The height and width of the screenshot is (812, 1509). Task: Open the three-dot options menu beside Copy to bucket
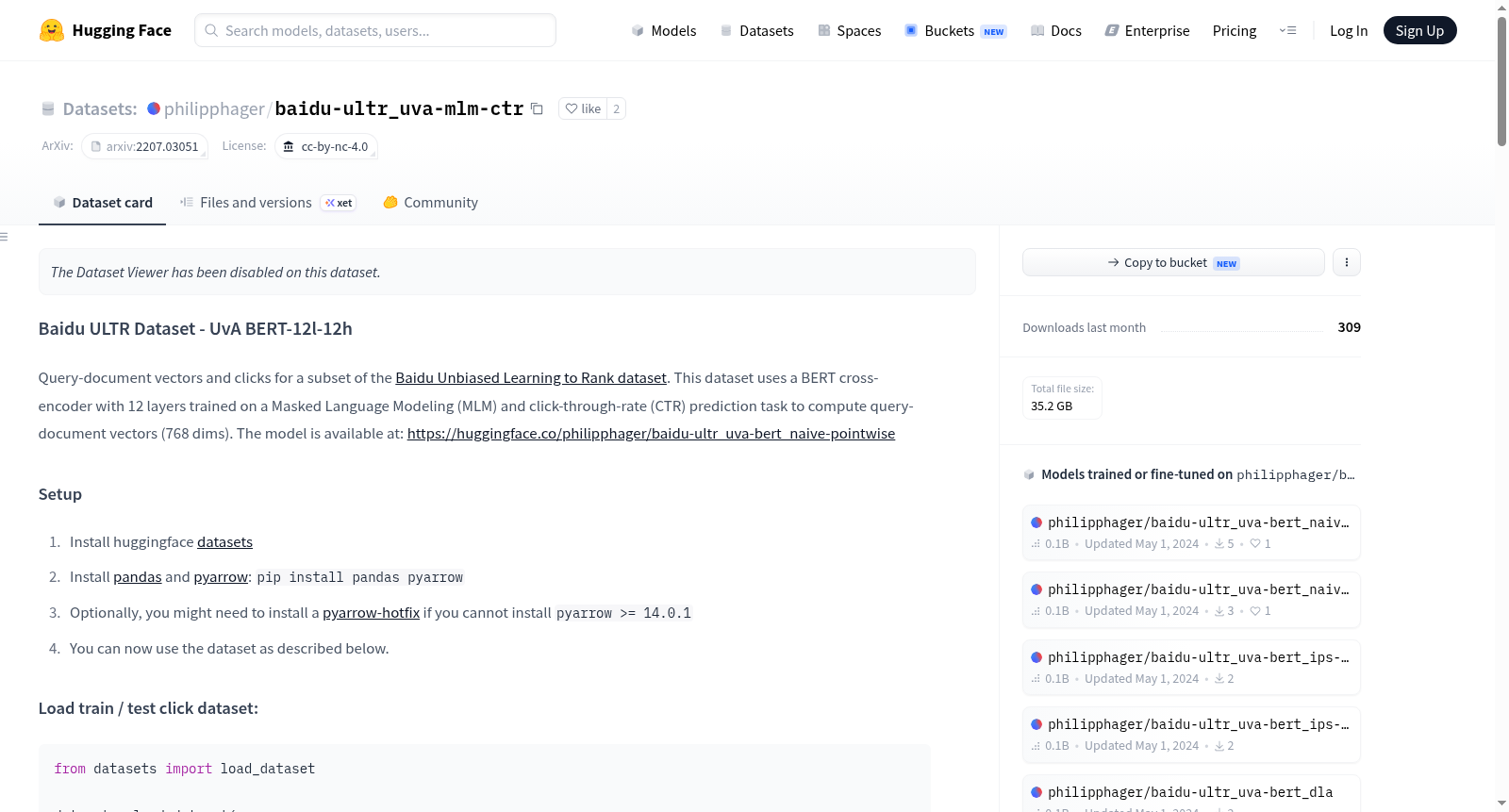tap(1346, 262)
